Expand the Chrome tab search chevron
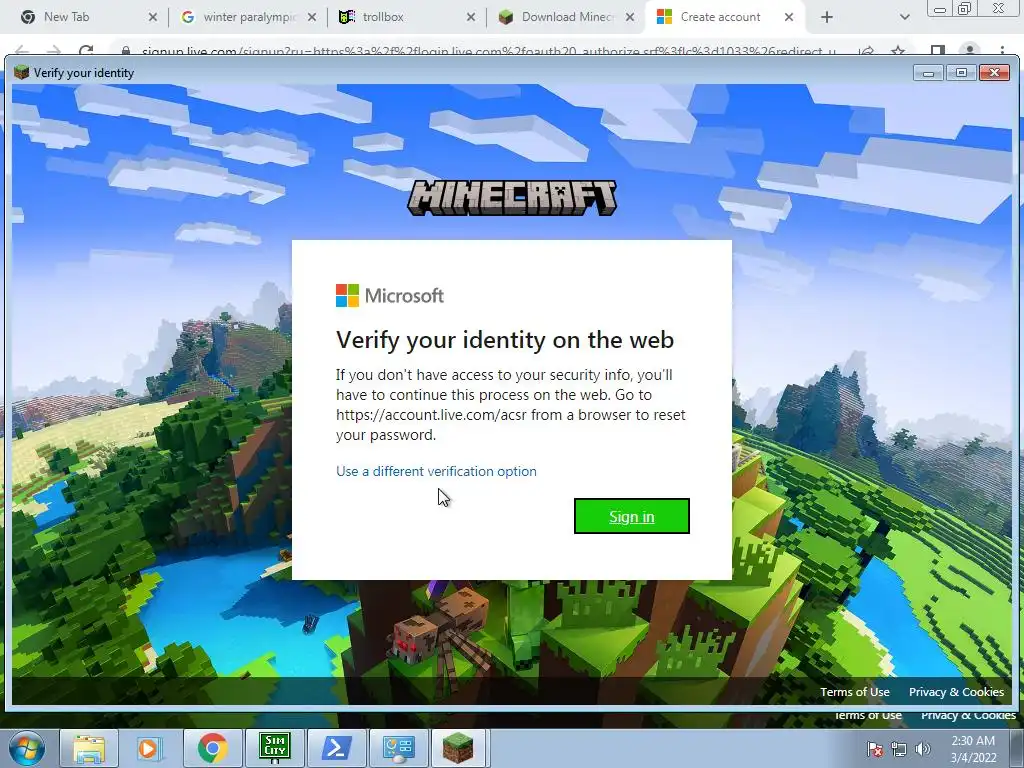The height and width of the screenshot is (768, 1024). (904, 17)
